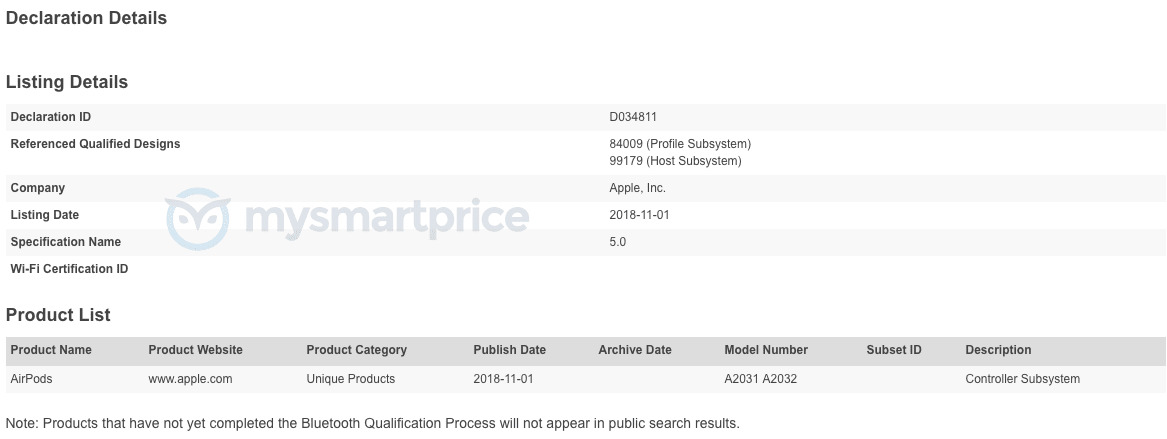Click the model number A2031 A2032
This screenshot has width=1167, height=439.
point(760,379)
